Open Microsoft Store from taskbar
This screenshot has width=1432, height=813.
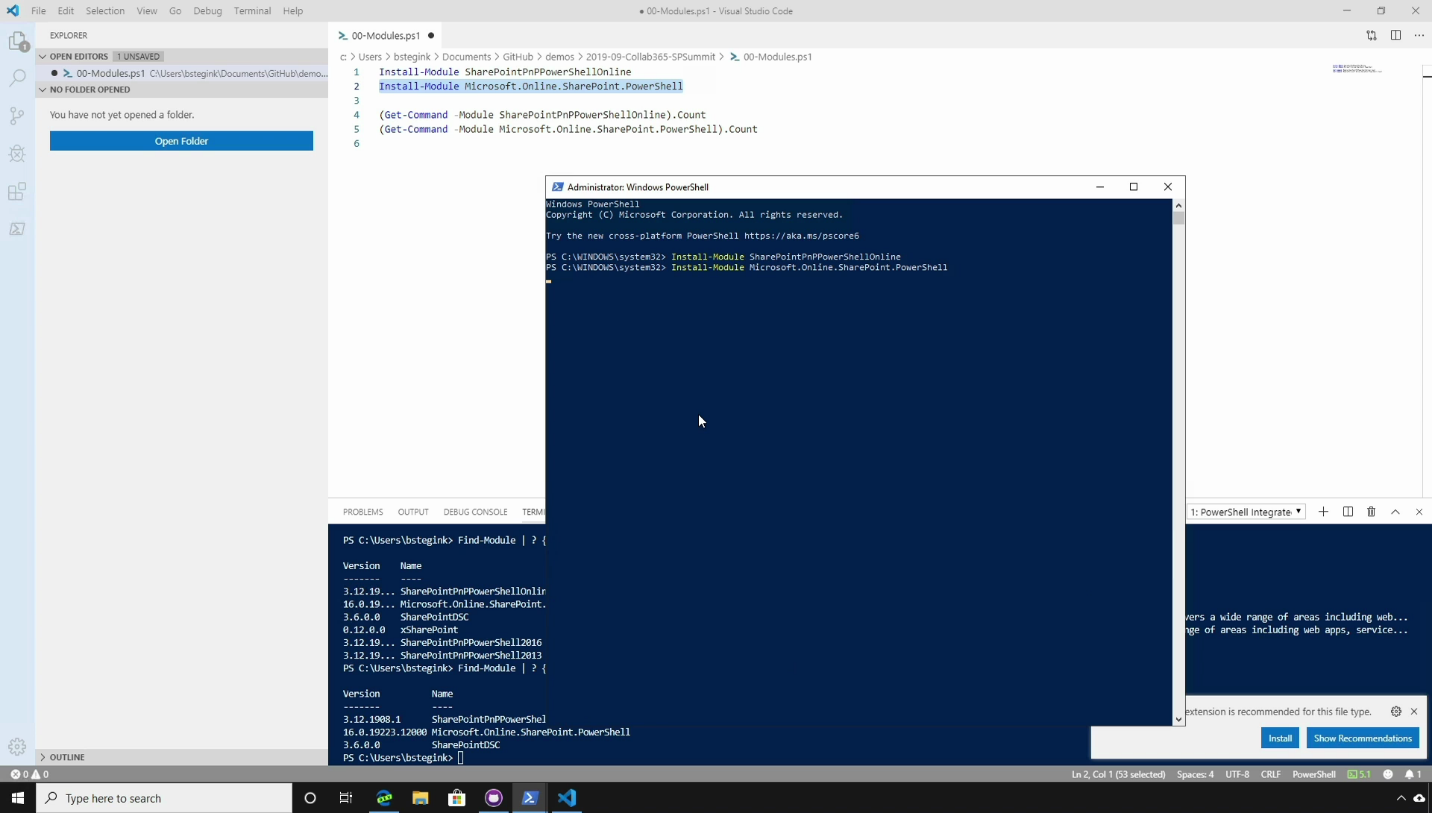[457, 798]
